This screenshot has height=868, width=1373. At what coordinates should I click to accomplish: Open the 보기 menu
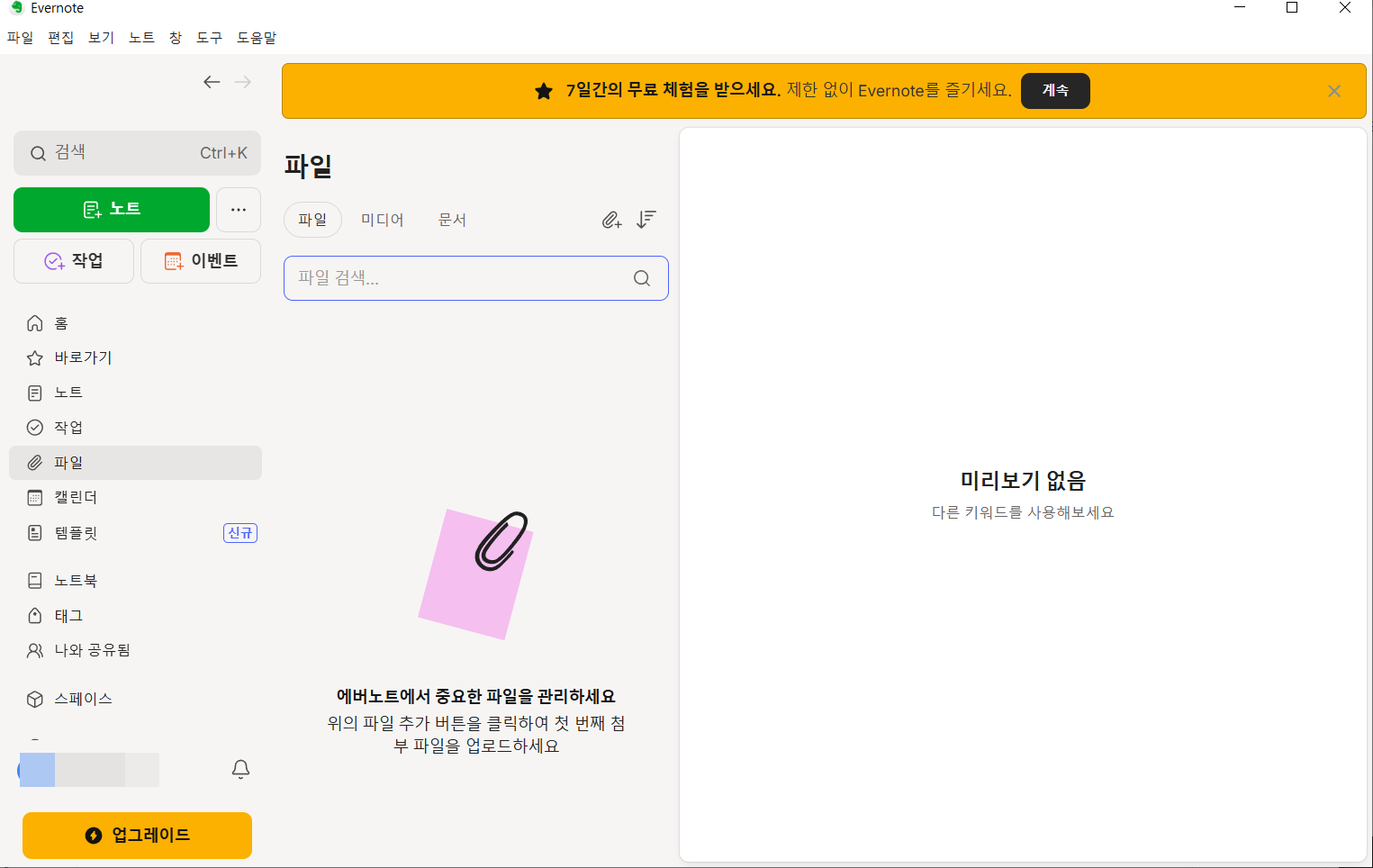click(x=101, y=38)
